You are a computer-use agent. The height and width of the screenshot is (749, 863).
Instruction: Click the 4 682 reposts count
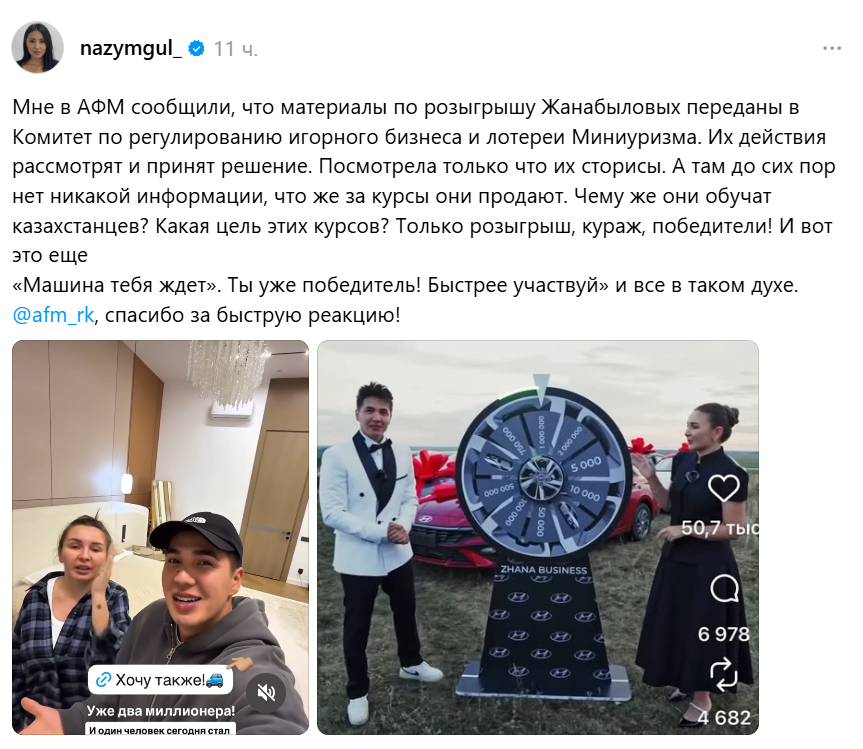coord(724,718)
